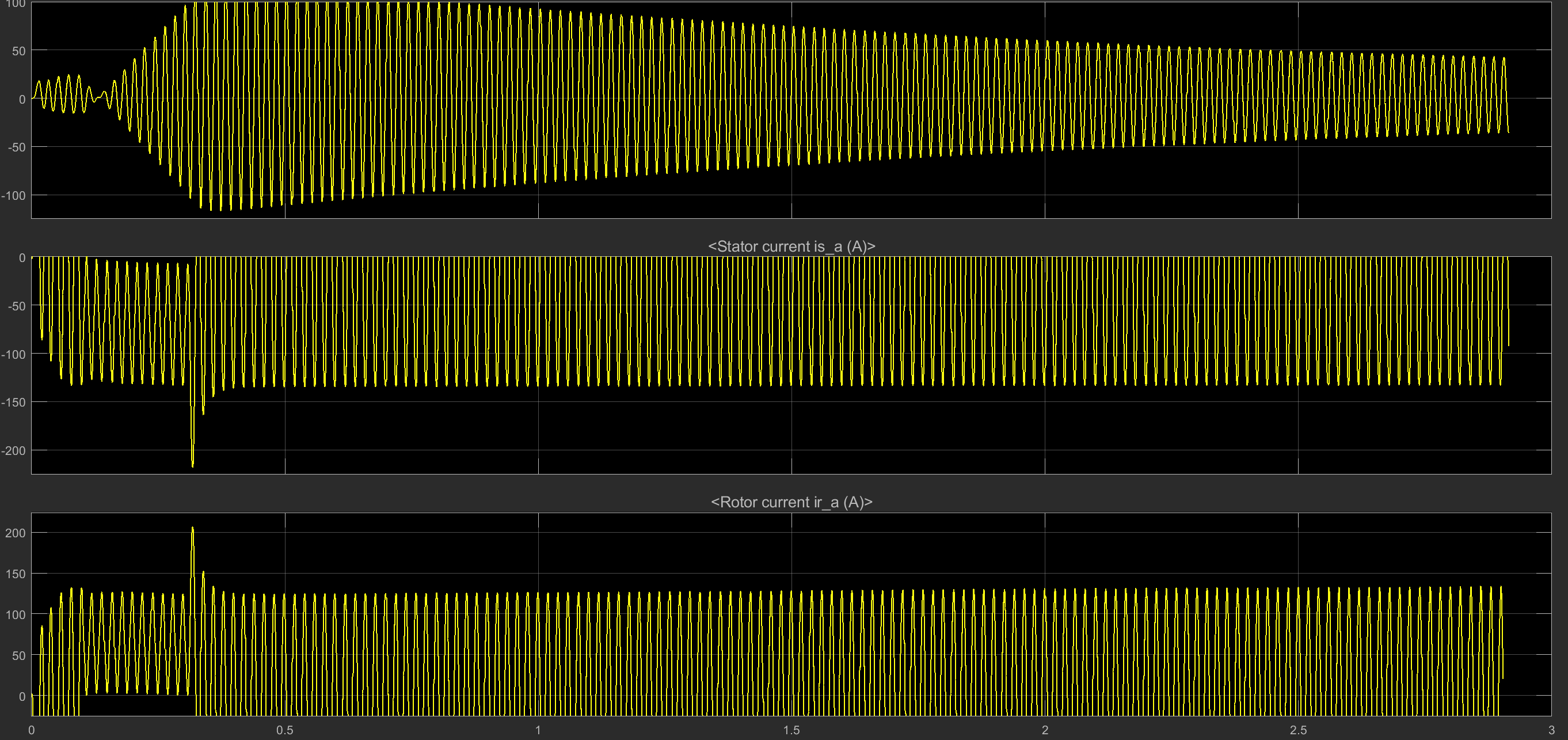Select the Stator current is_a (A) plot title

click(x=791, y=246)
